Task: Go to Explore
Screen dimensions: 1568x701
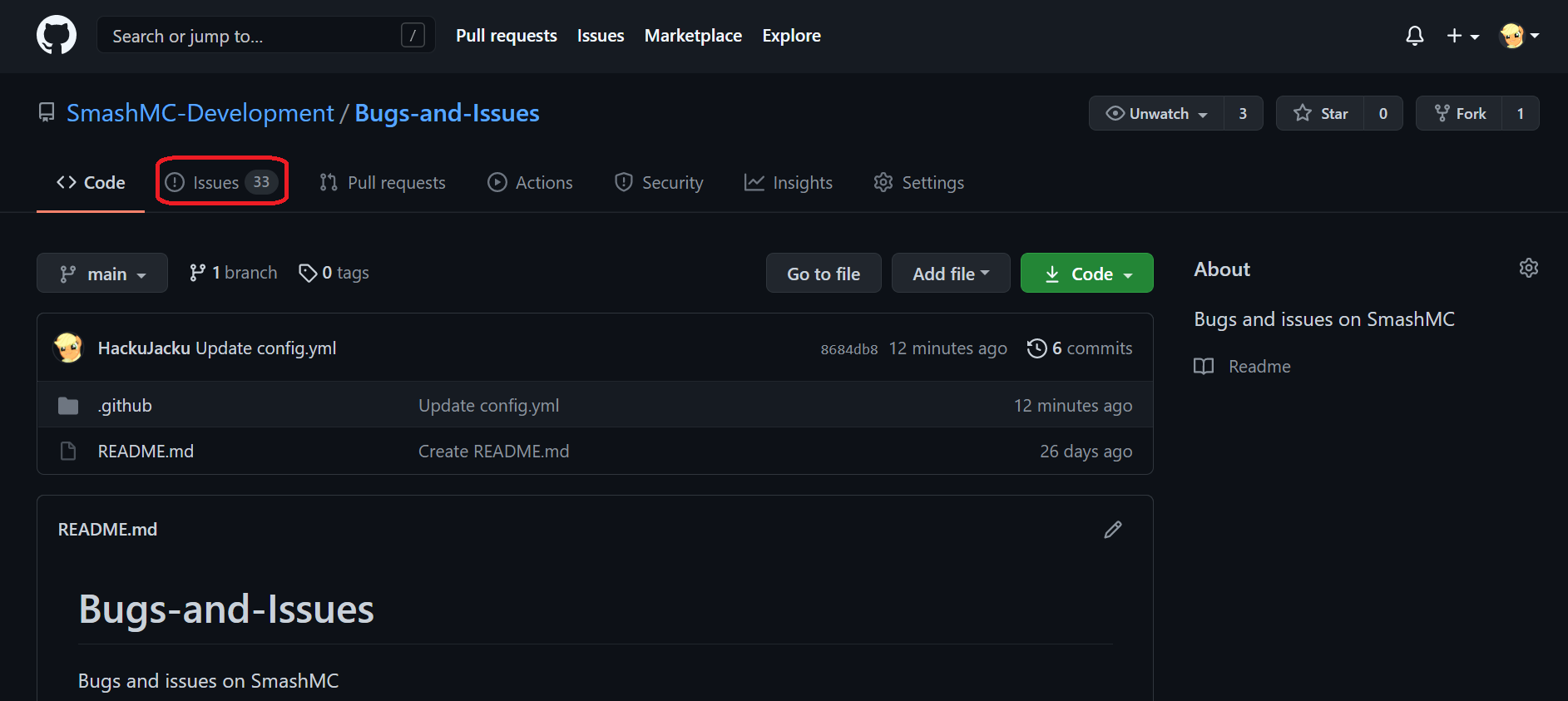Action: tap(791, 36)
